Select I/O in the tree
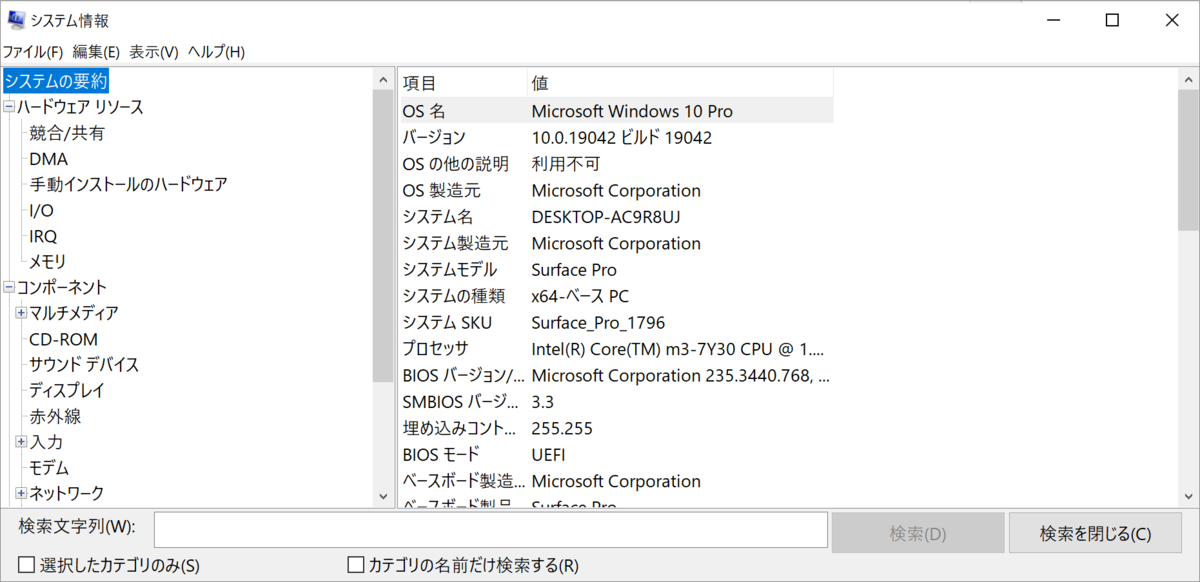 point(41,210)
